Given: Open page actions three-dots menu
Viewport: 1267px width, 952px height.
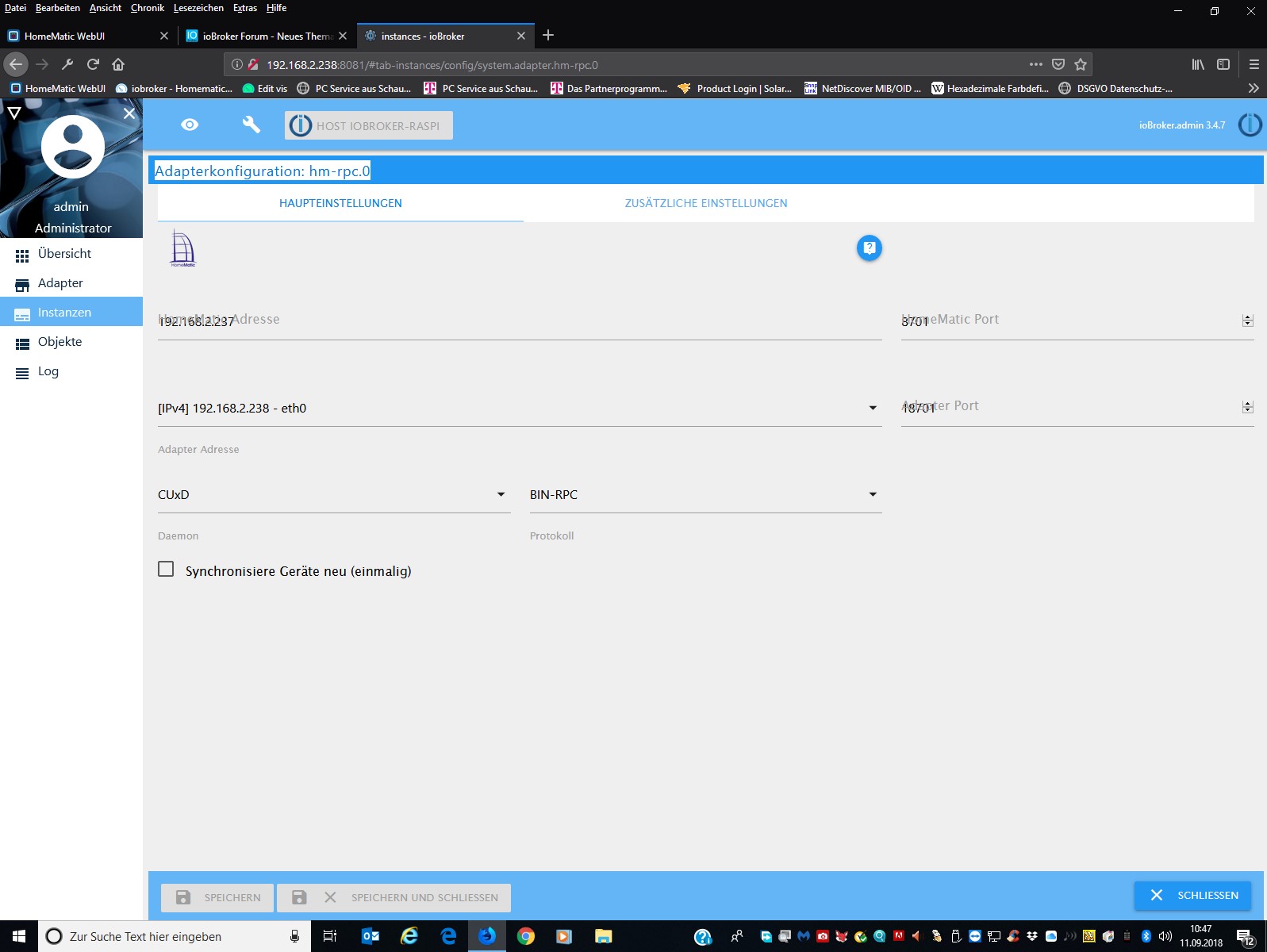Looking at the screenshot, I should pyautogui.click(x=1035, y=64).
